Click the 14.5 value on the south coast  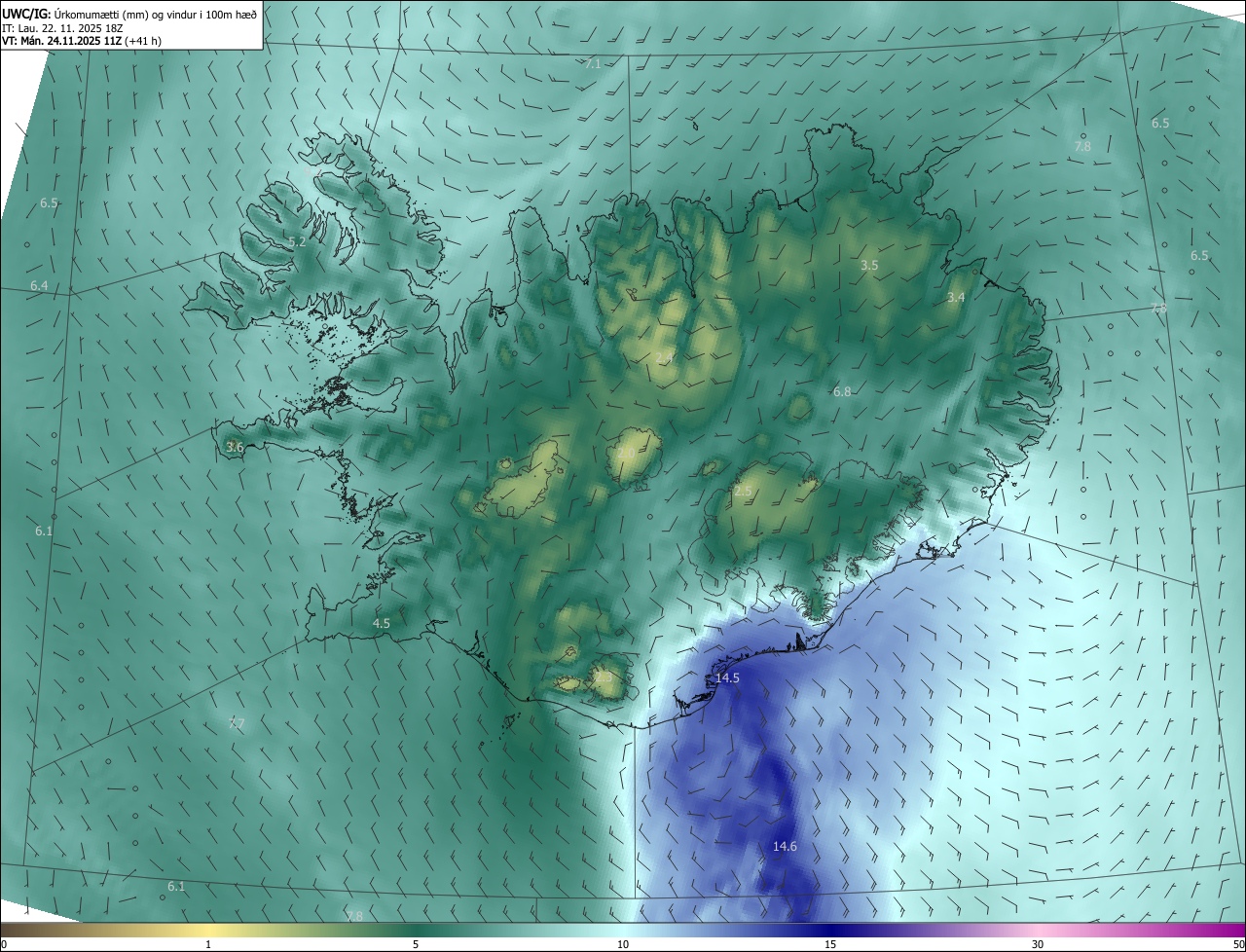(727, 677)
